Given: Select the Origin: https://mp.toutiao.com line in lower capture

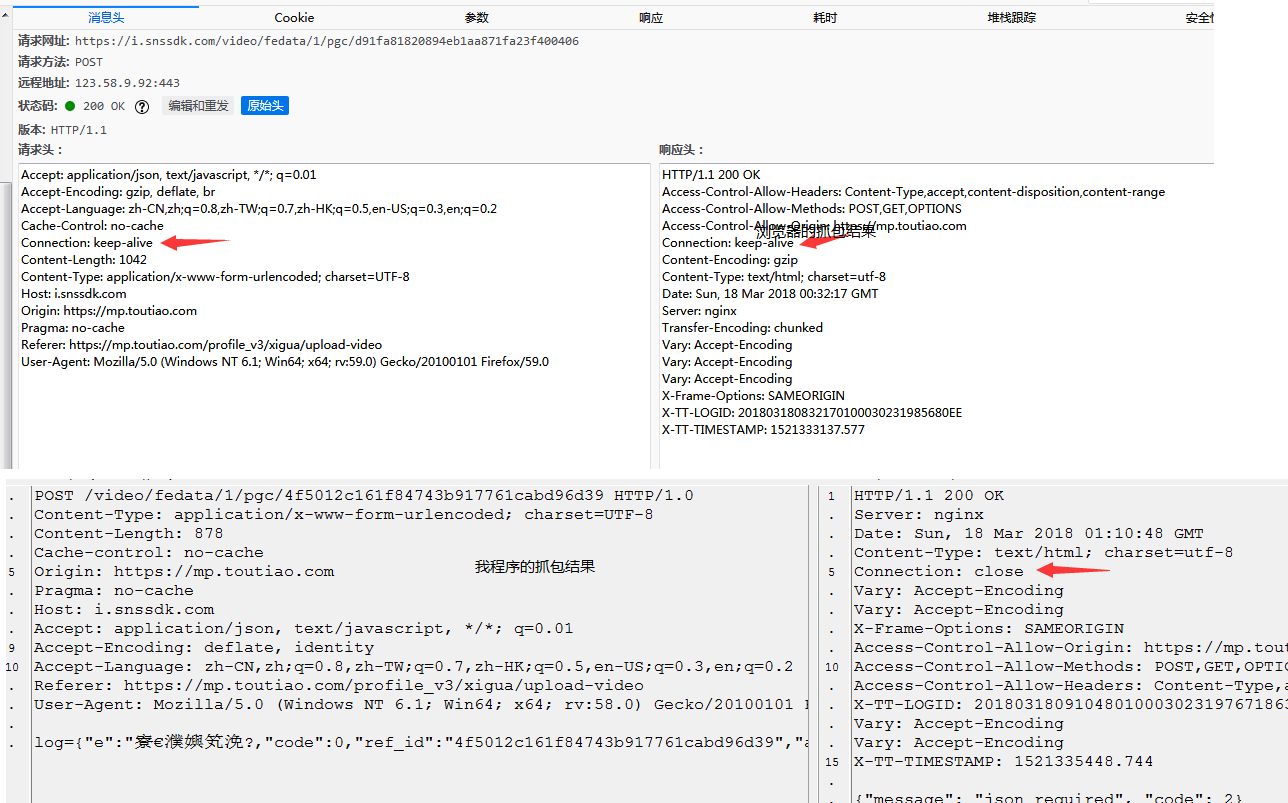Looking at the screenshot, I should [184, 572].
